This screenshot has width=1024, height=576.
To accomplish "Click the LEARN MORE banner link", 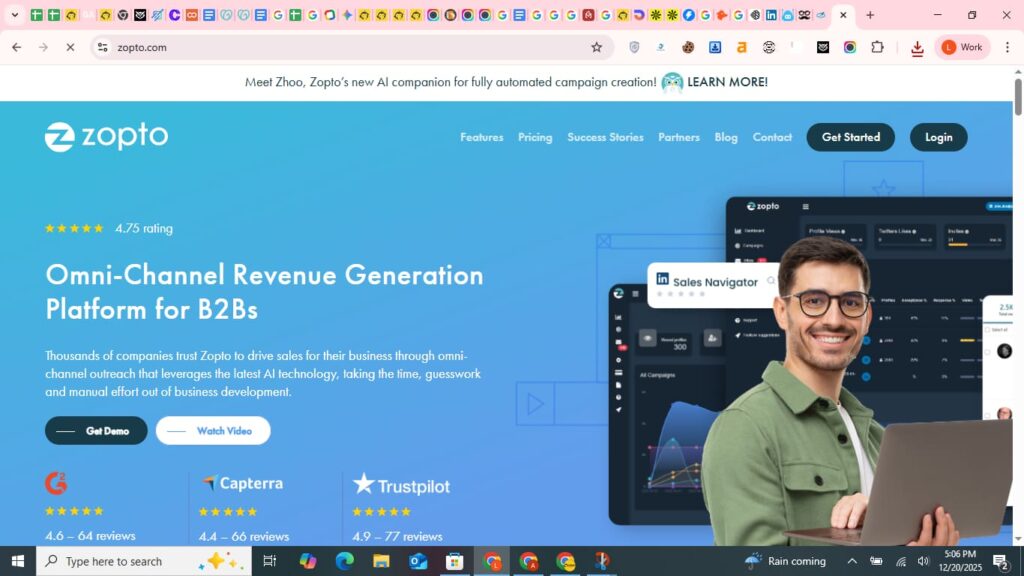I will point(727,82).
